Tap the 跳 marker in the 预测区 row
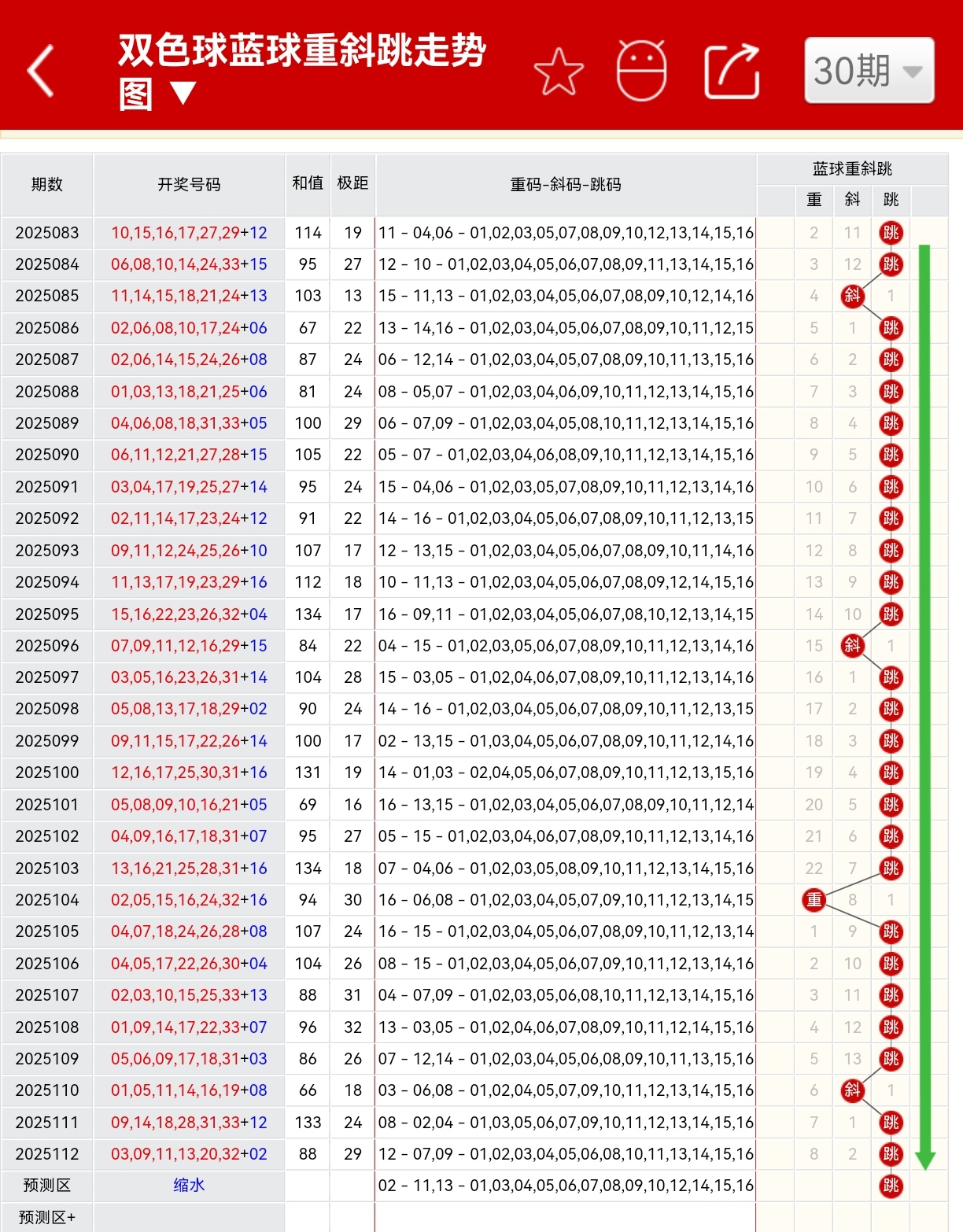963x1232 pixels. pos(891,1186)
